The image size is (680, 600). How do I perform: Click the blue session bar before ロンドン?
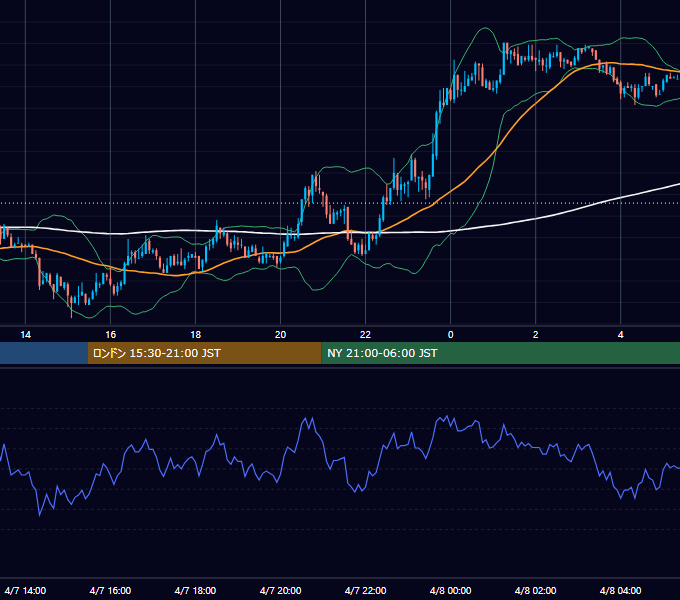click(x=44, y=353)
